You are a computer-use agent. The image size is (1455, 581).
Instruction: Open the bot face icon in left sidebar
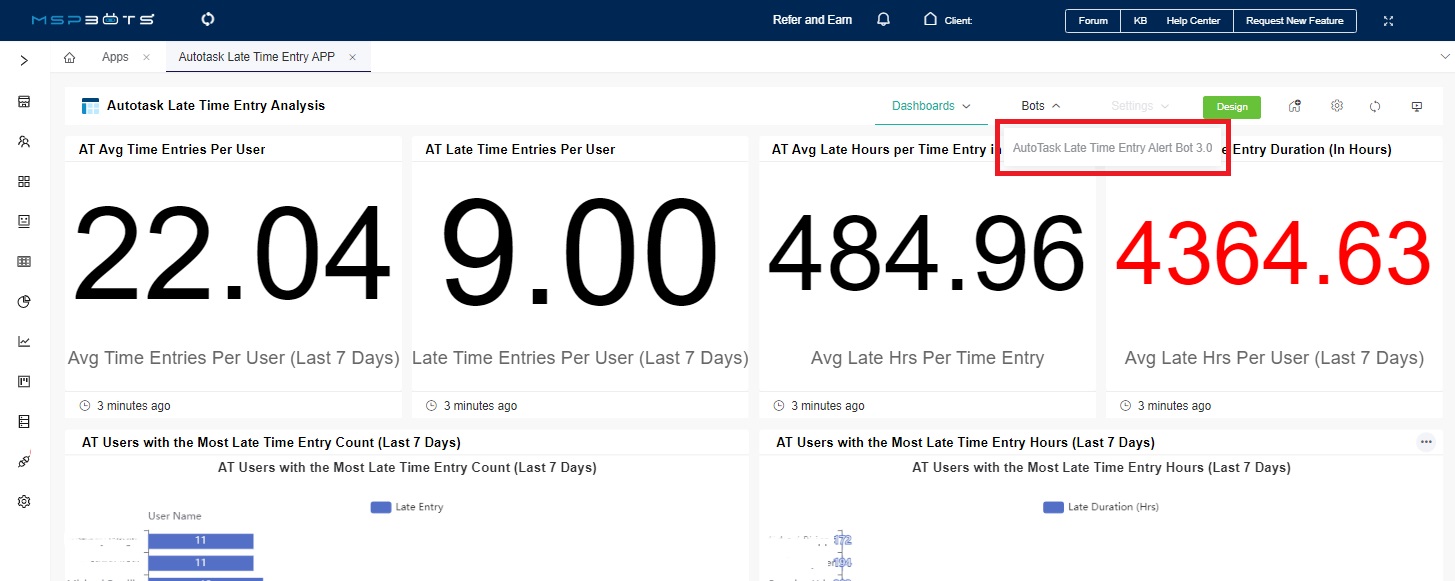24,221
